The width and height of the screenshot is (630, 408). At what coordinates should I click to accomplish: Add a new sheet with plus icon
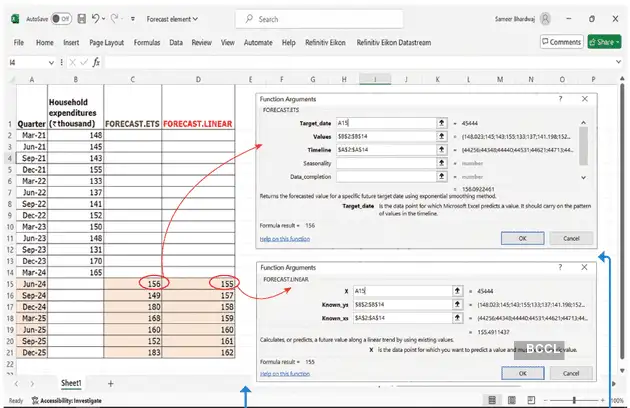click(x=110, y=383)
